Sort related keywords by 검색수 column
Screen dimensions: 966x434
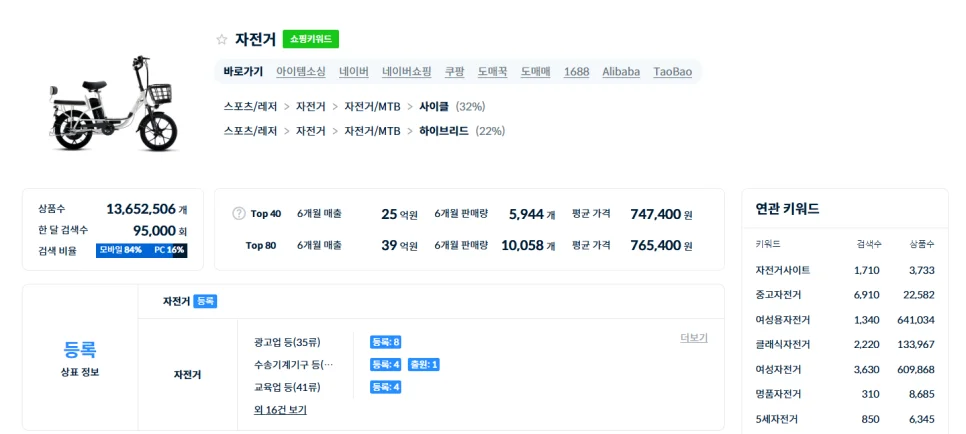(x=868, y=244)
